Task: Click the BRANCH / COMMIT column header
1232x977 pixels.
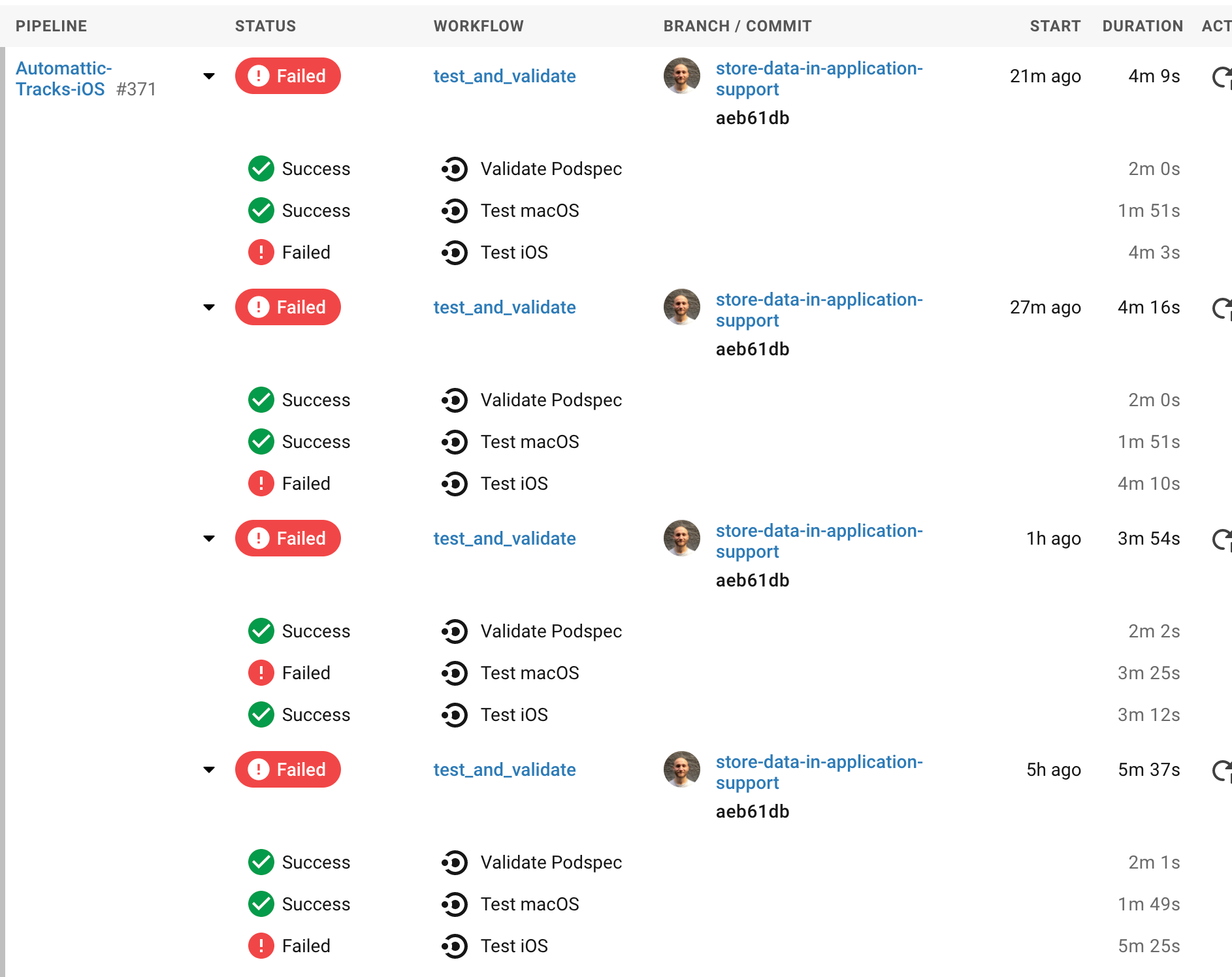Action: (x=738, y=26)
